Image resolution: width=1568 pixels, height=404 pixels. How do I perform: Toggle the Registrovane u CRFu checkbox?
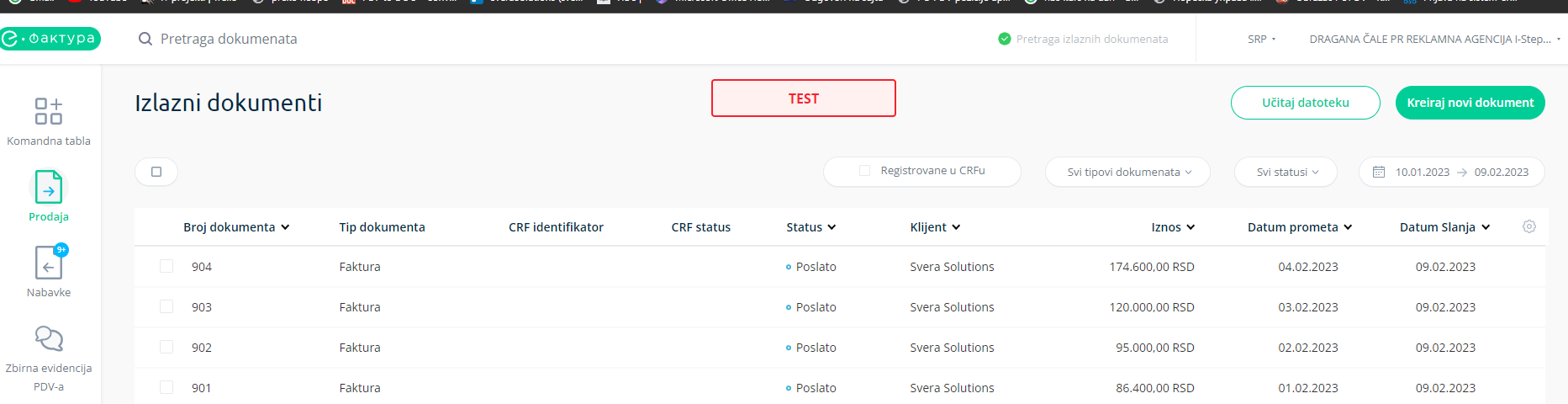864,171
